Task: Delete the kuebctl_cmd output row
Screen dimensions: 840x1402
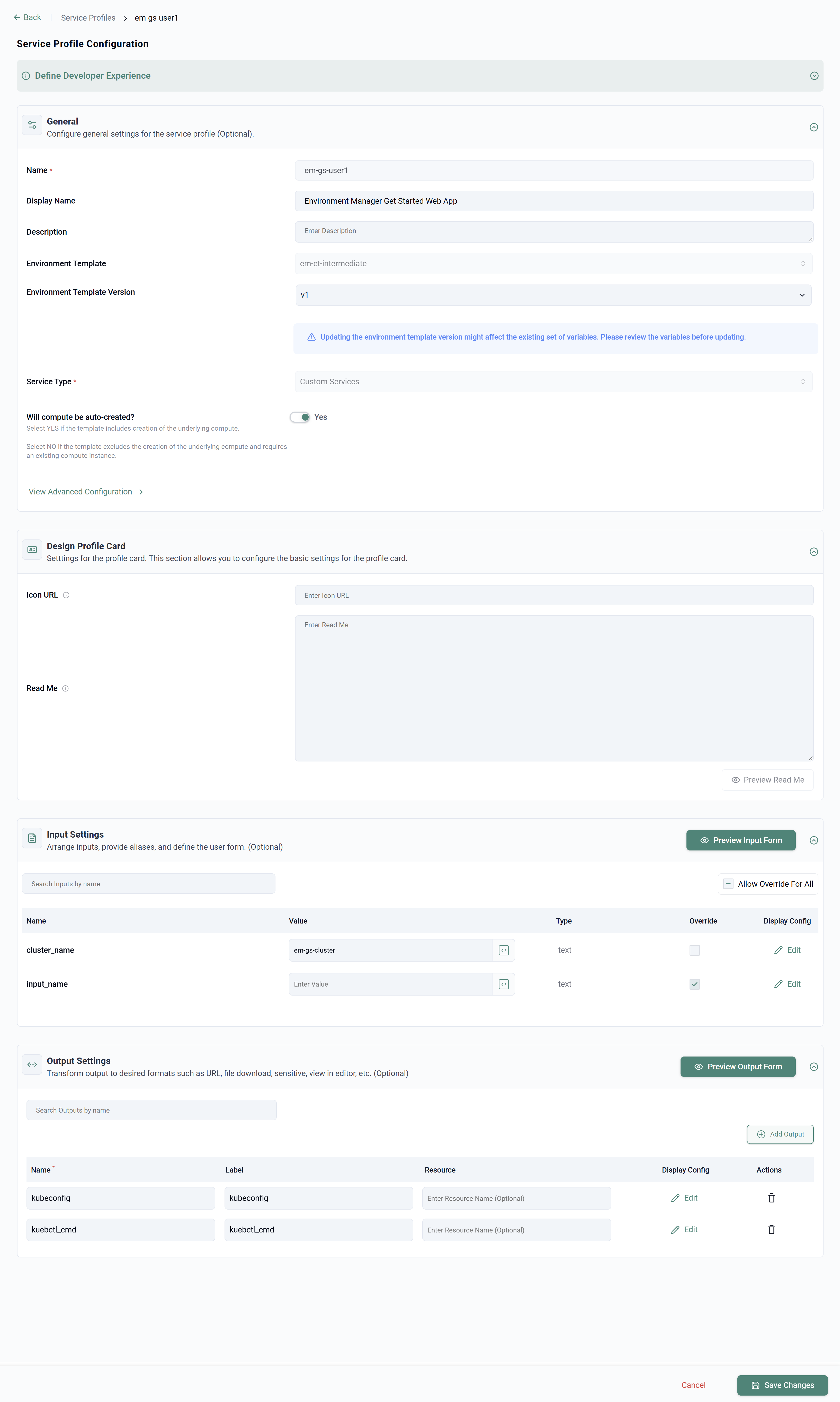Action: 771,1229
